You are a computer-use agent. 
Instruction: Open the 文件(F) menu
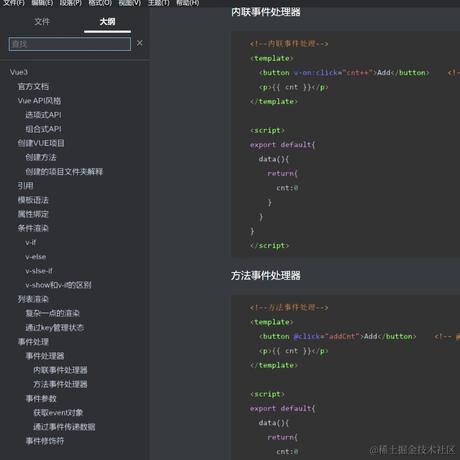click(14, 3)
